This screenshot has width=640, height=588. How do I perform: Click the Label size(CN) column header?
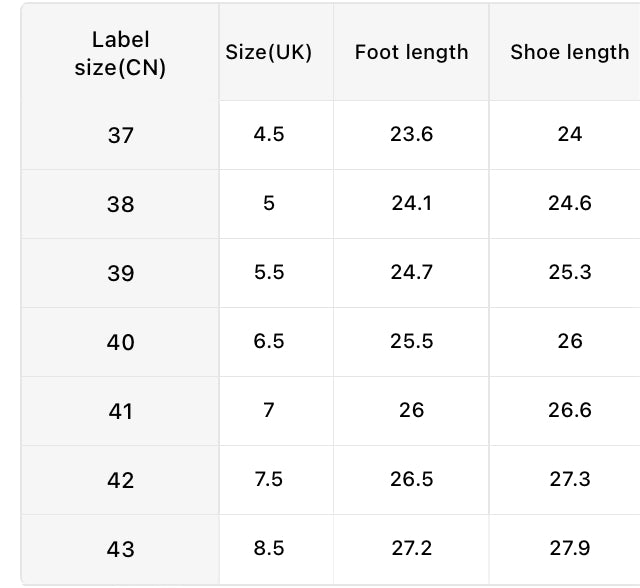[120, 53]
